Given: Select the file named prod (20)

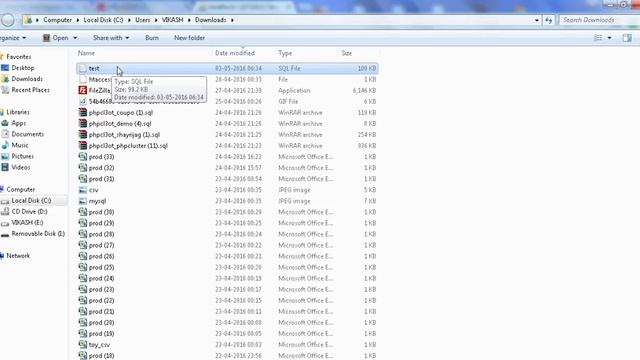Looking at the screenshot, I should [x=101, y=322].
